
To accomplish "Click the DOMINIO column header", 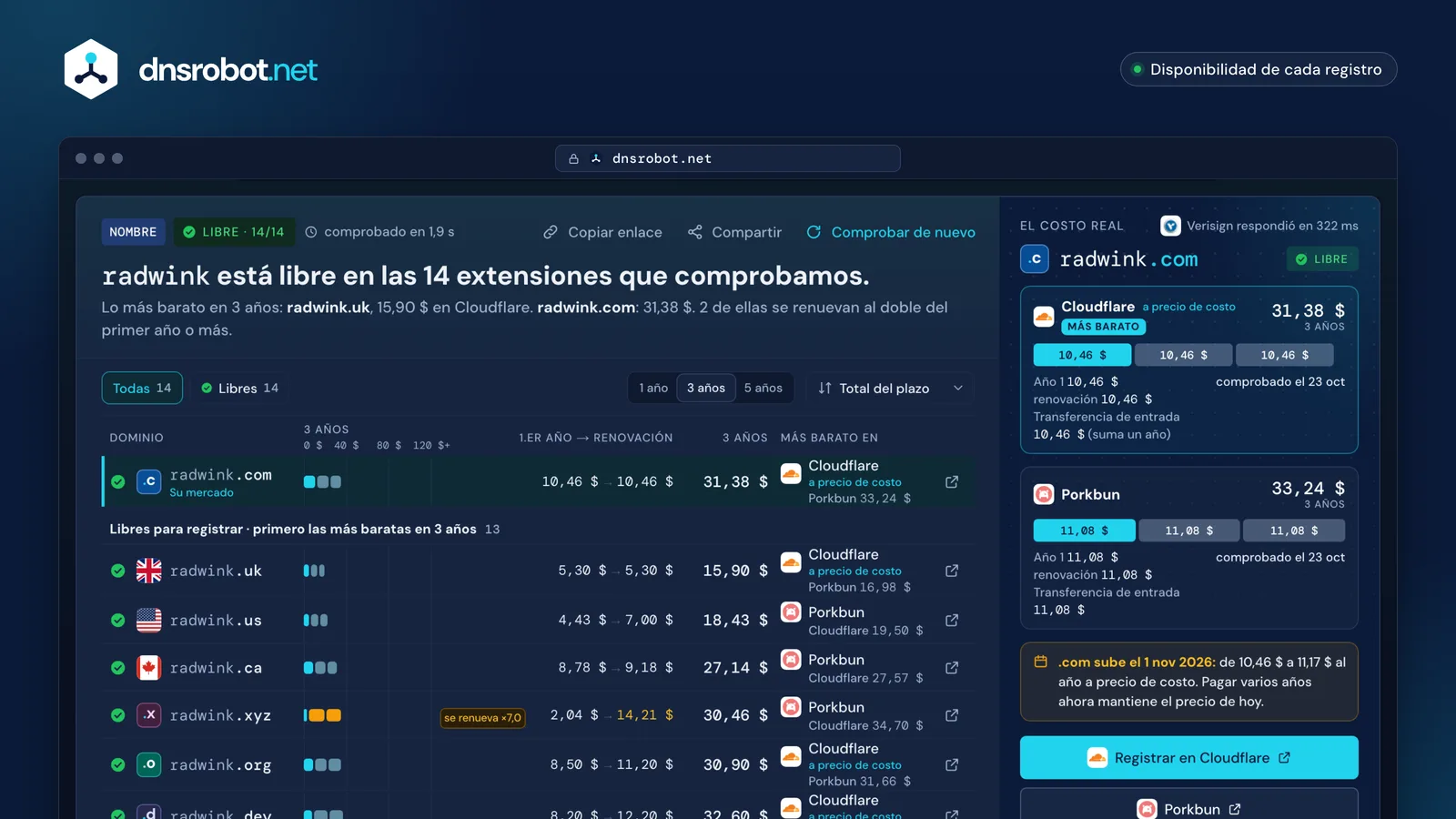I will [136, 438].
